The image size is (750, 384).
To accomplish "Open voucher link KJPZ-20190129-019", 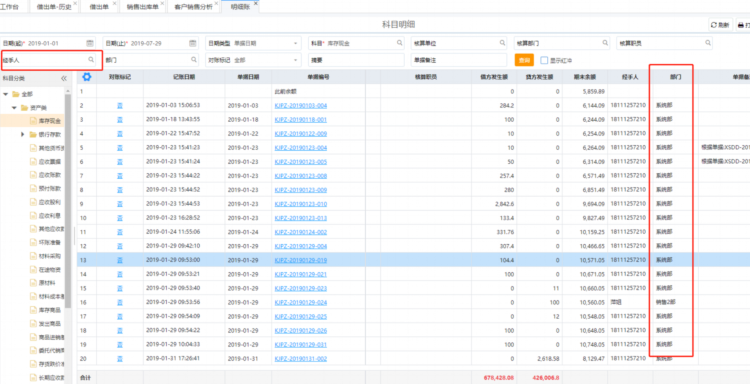I will tap(301, 260).
